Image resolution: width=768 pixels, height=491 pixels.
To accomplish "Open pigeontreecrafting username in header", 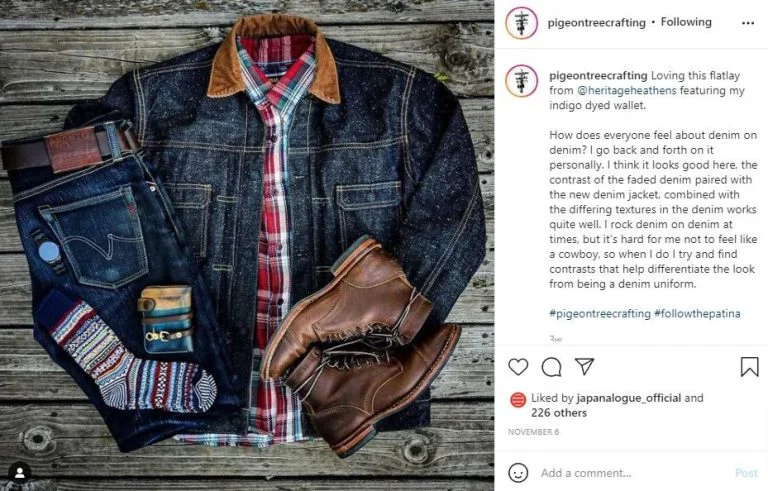I will point(596,23).
